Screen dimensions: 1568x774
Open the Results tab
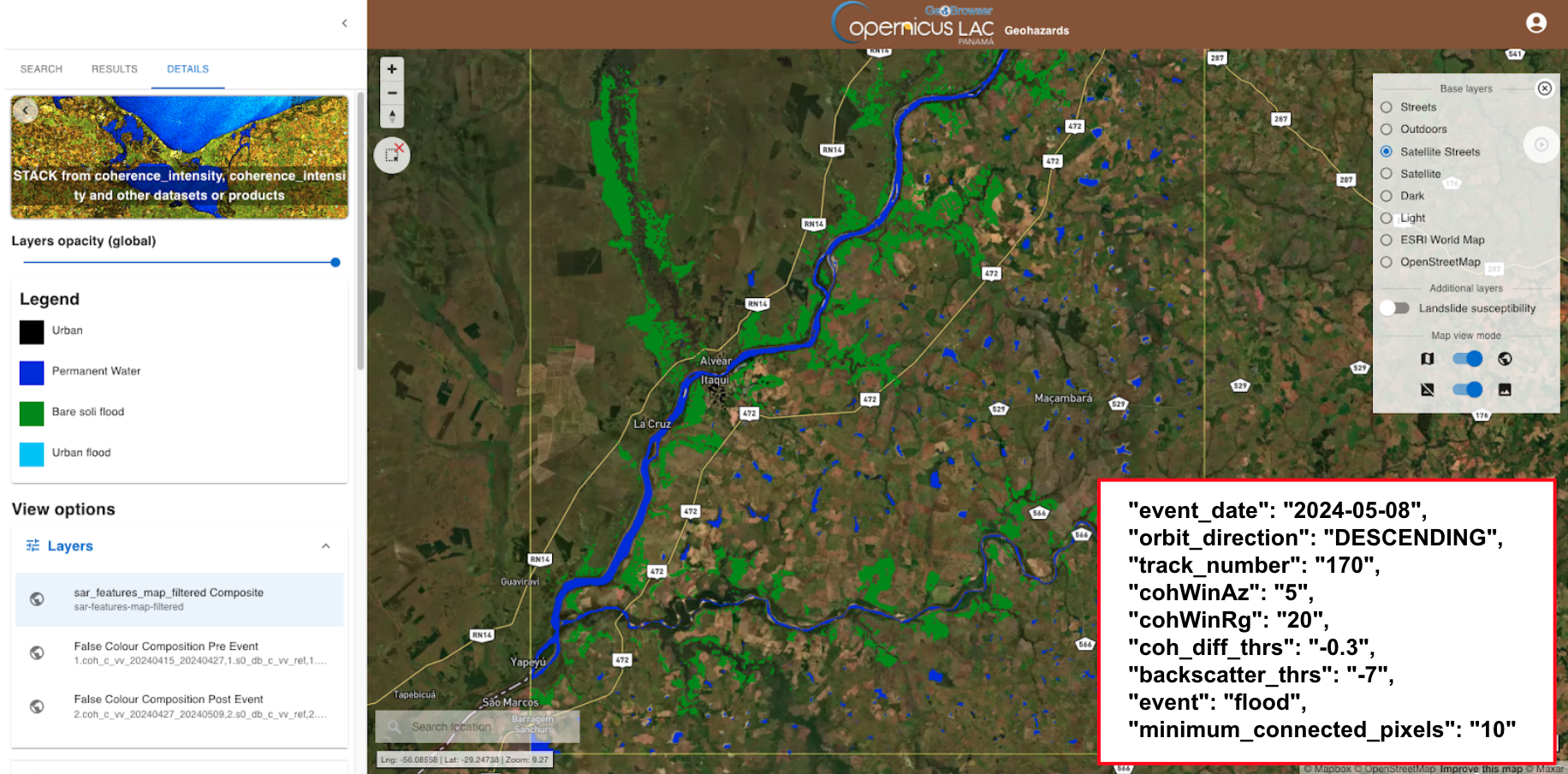point(115,69)
